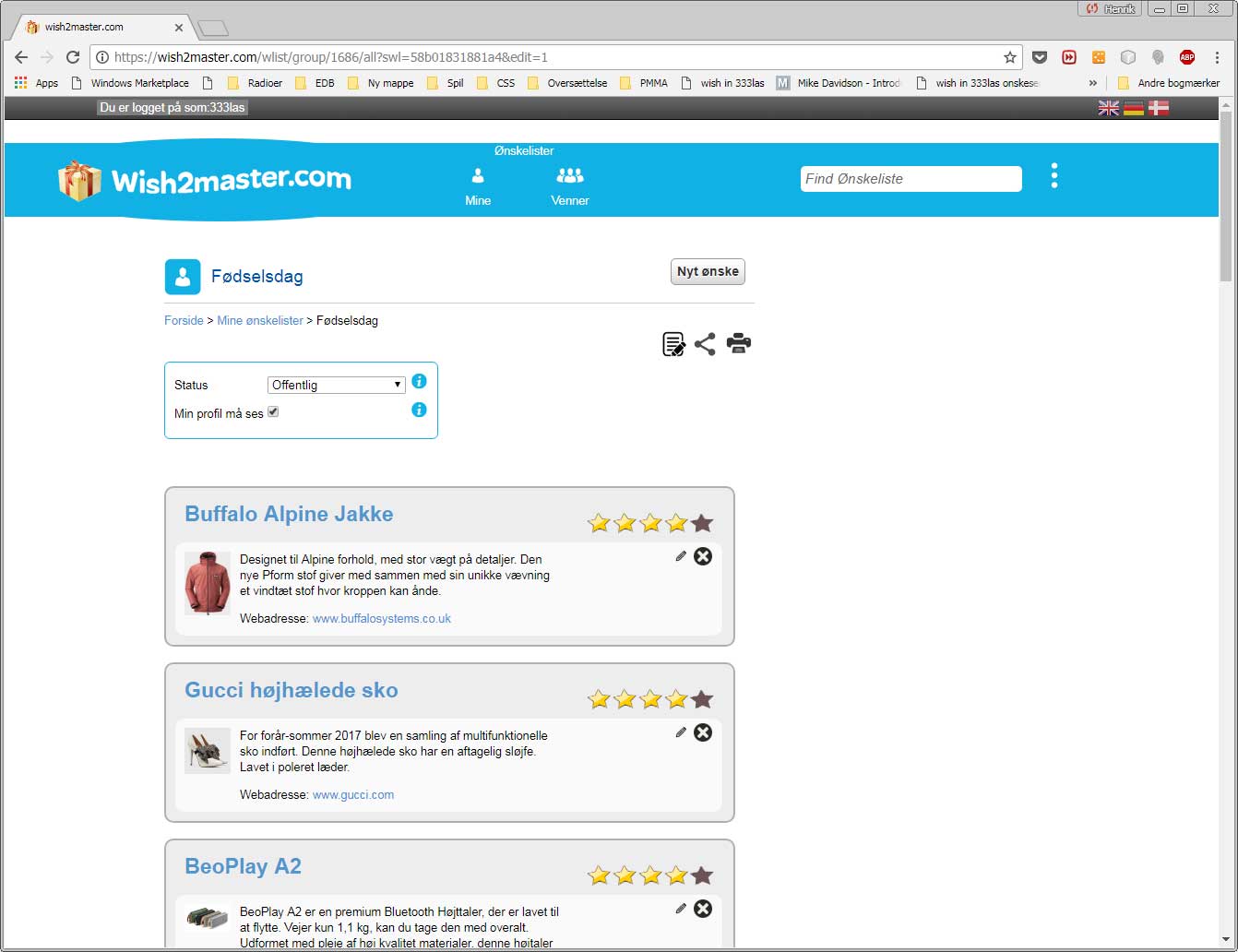Open the edit wish list icon
Screen dimensions: 1238x952
[x=673, y=344]
